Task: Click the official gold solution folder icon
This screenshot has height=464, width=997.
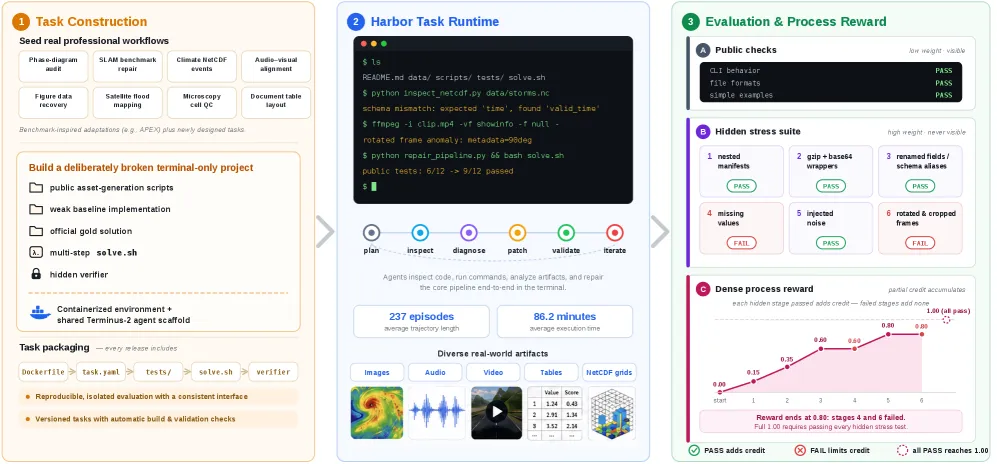Action: [36, 231]
